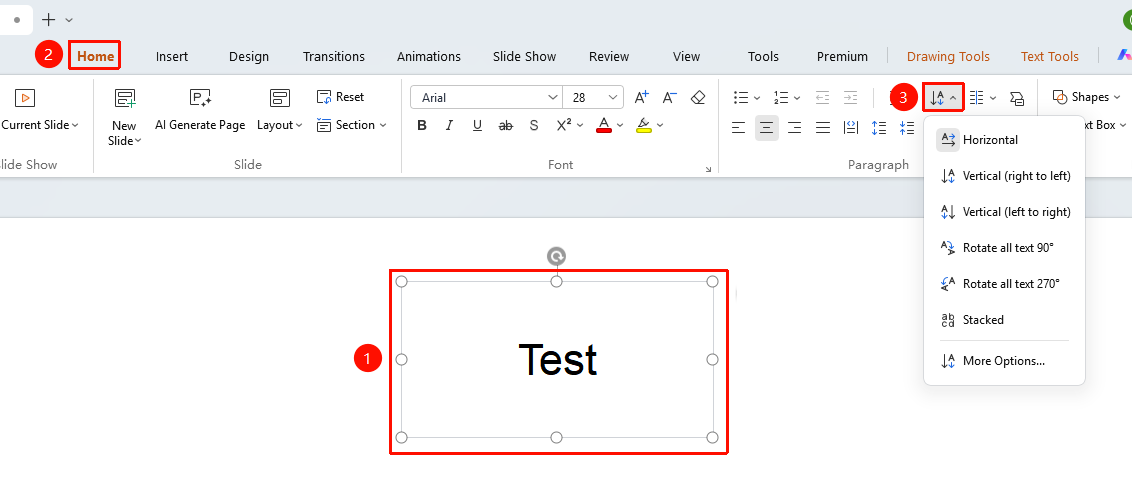
Task: Expand the Columns dropdown arrow
Action: point(993,97)
